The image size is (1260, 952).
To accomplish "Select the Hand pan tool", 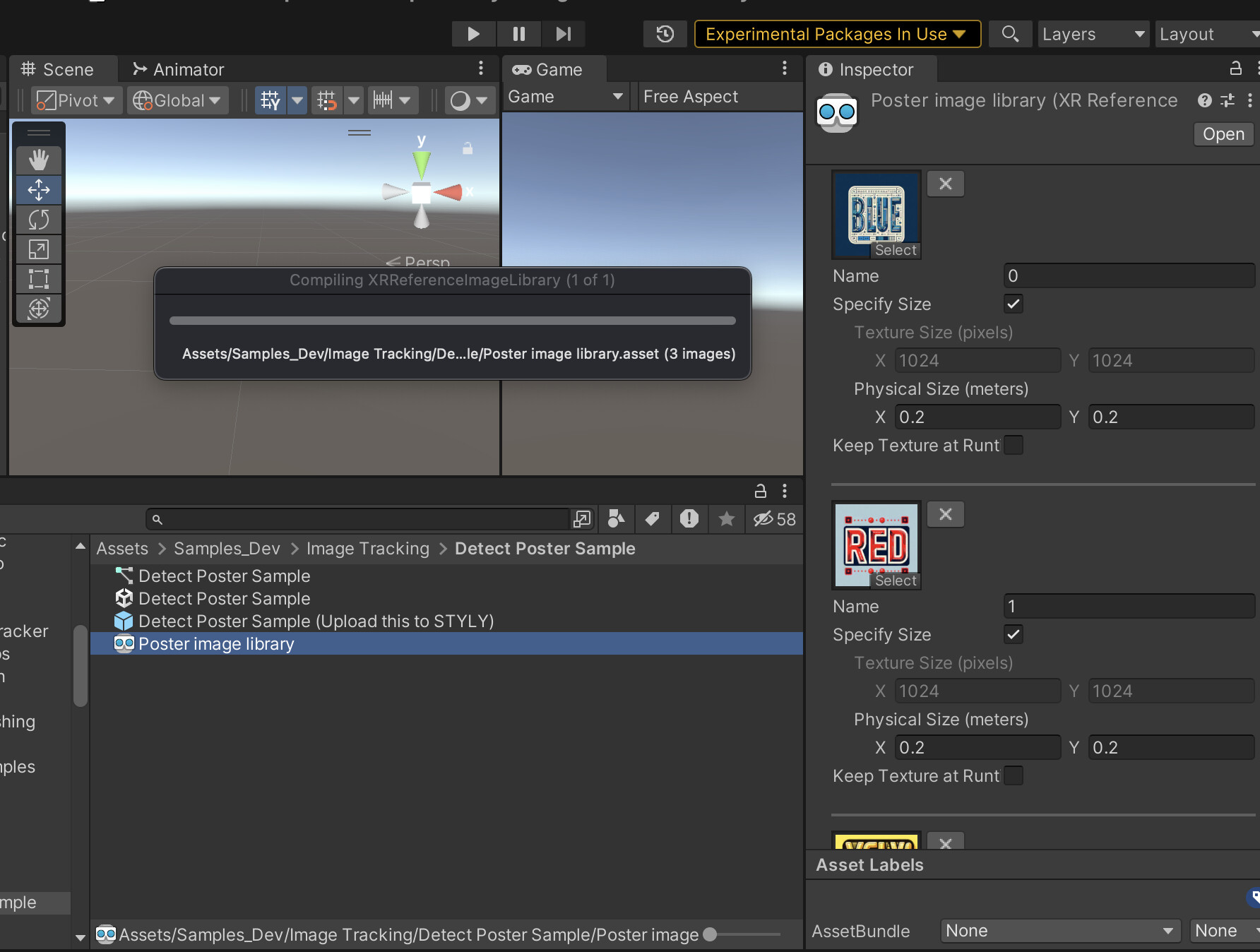I will (38, 160).
